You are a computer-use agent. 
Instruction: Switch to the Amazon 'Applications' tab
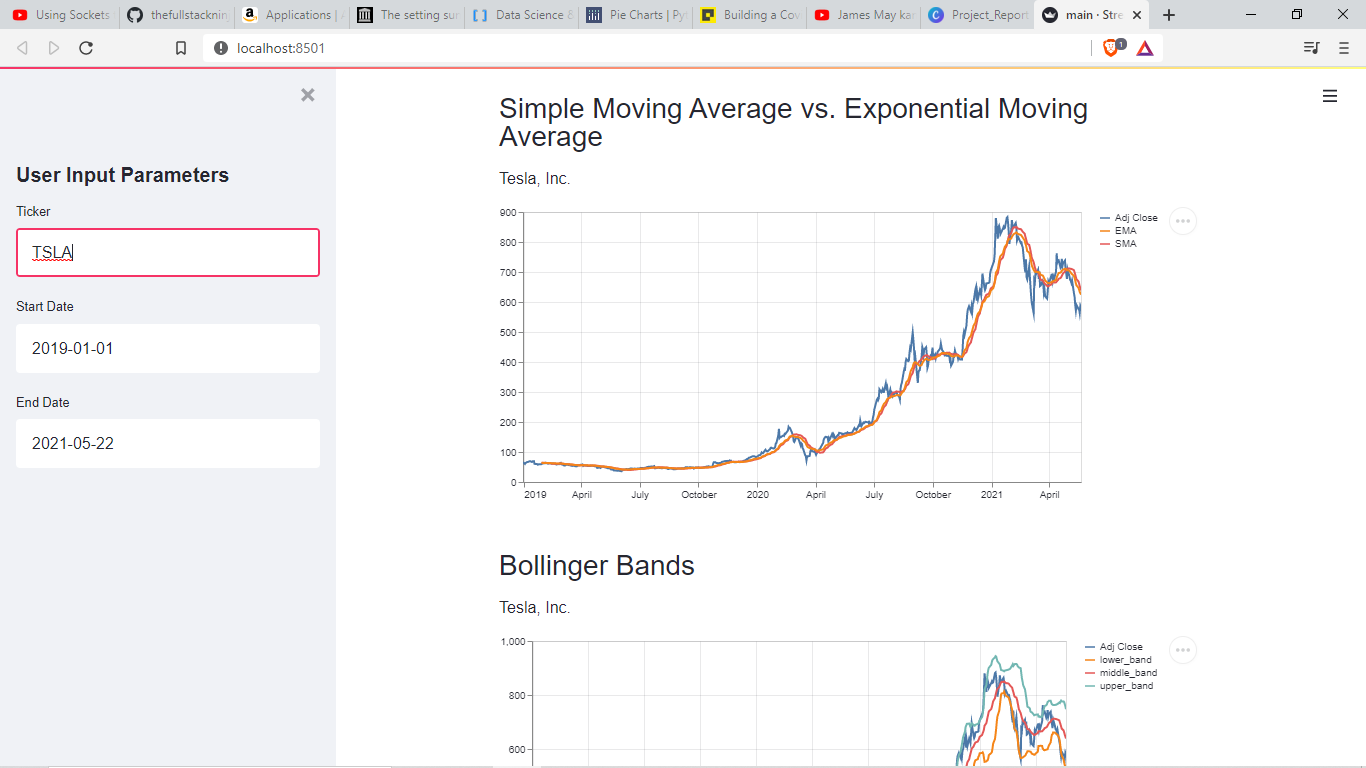point(291,15)
